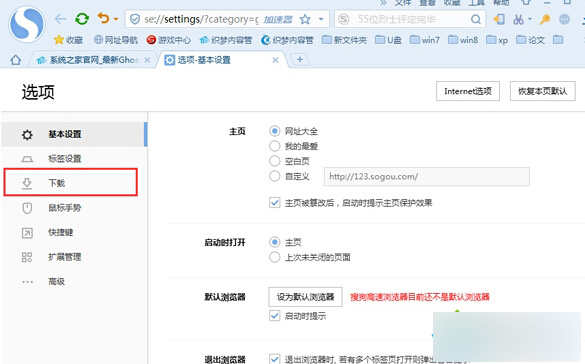Open the screenshot tool dropdown arrow
Viewport: 585px width, 364px height.
(530, 19)
